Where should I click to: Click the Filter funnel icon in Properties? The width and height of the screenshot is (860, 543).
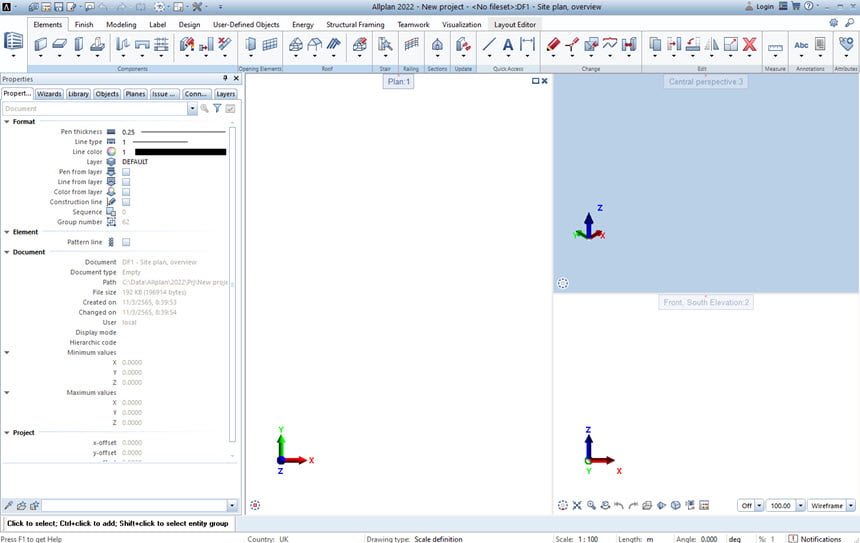(x=217, y=109)
